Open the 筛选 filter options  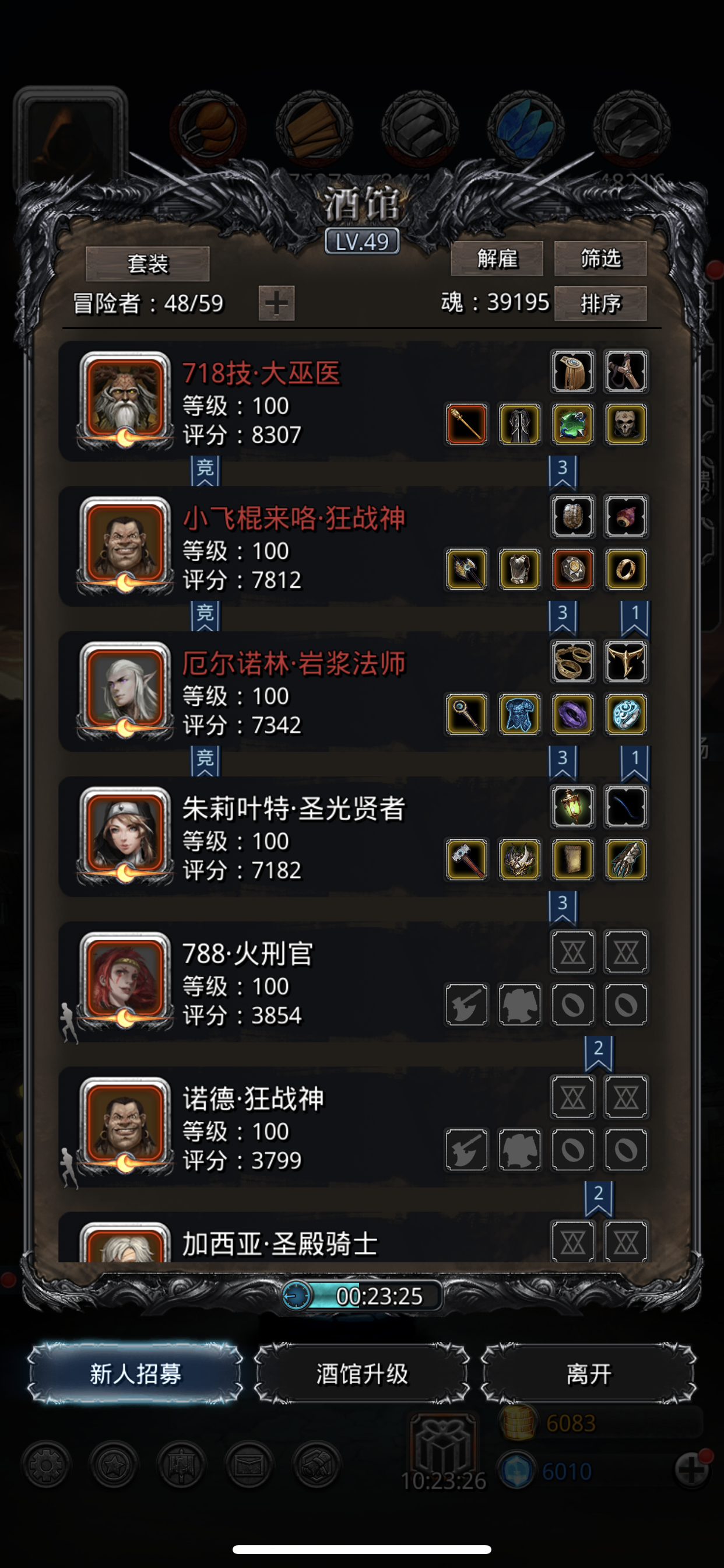click(x=600, y=258)
